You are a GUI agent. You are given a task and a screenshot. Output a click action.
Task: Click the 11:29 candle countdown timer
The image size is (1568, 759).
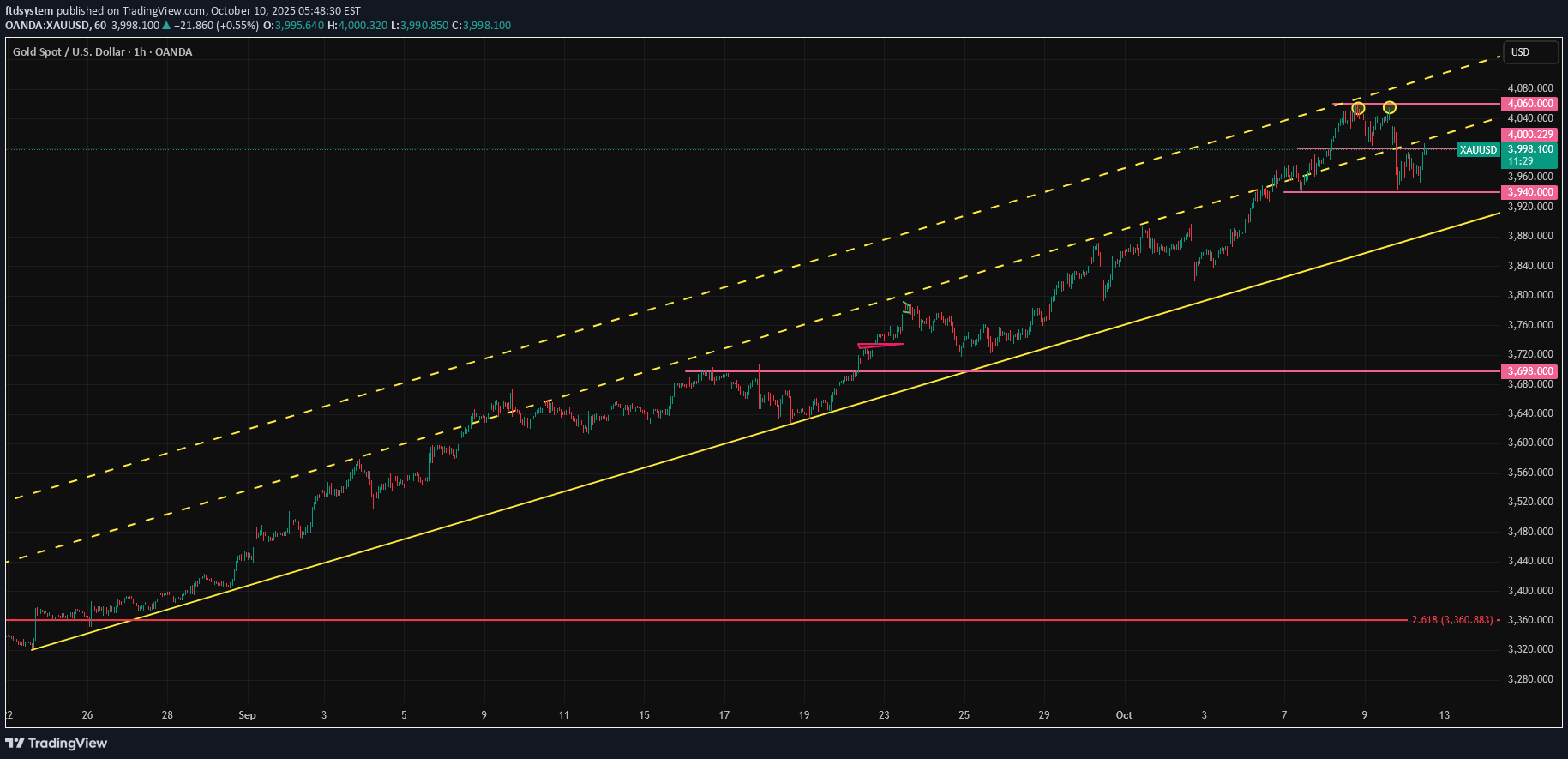pyautogui.click(x=1521, y=161)
